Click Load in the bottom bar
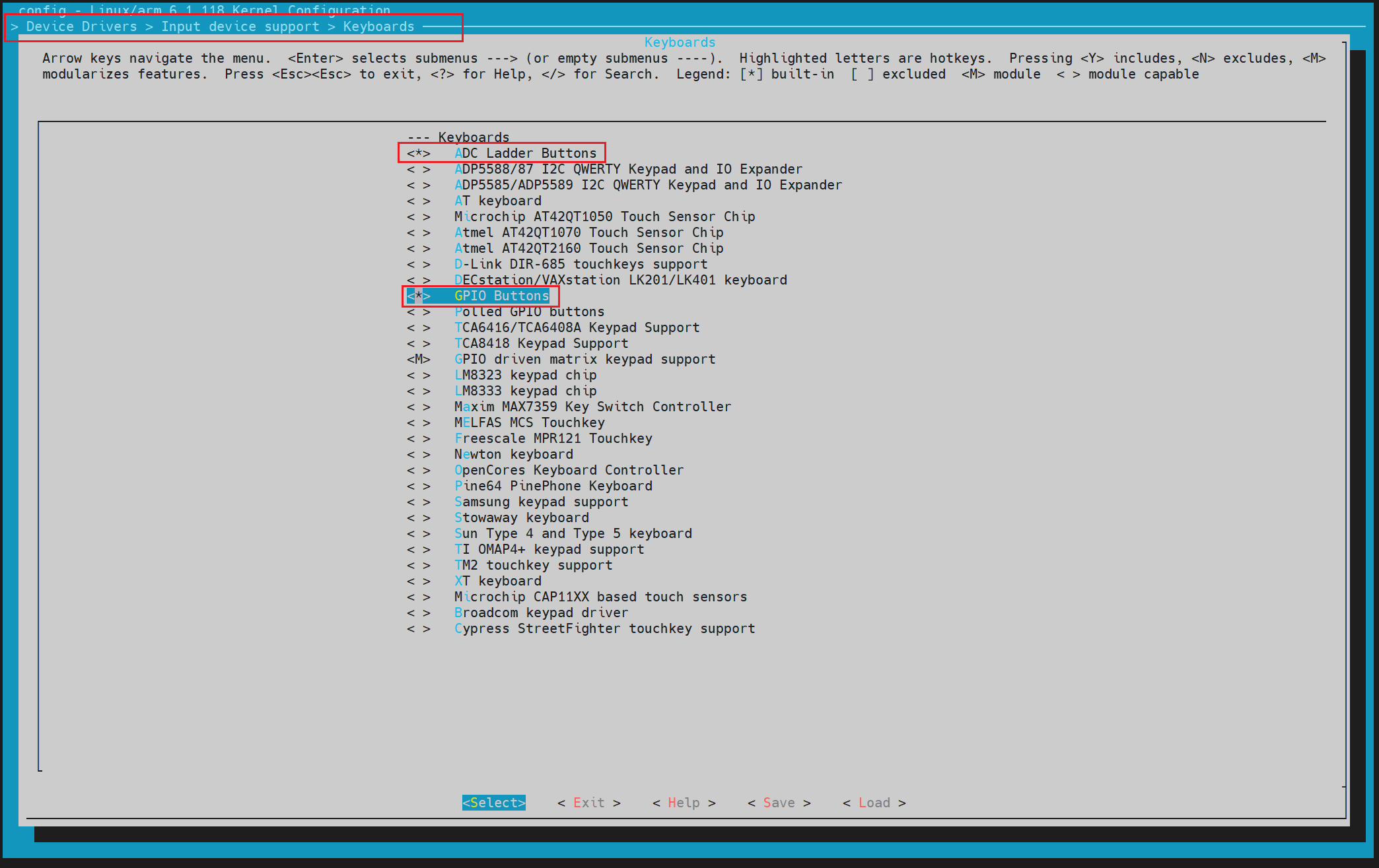 (874, 803)
